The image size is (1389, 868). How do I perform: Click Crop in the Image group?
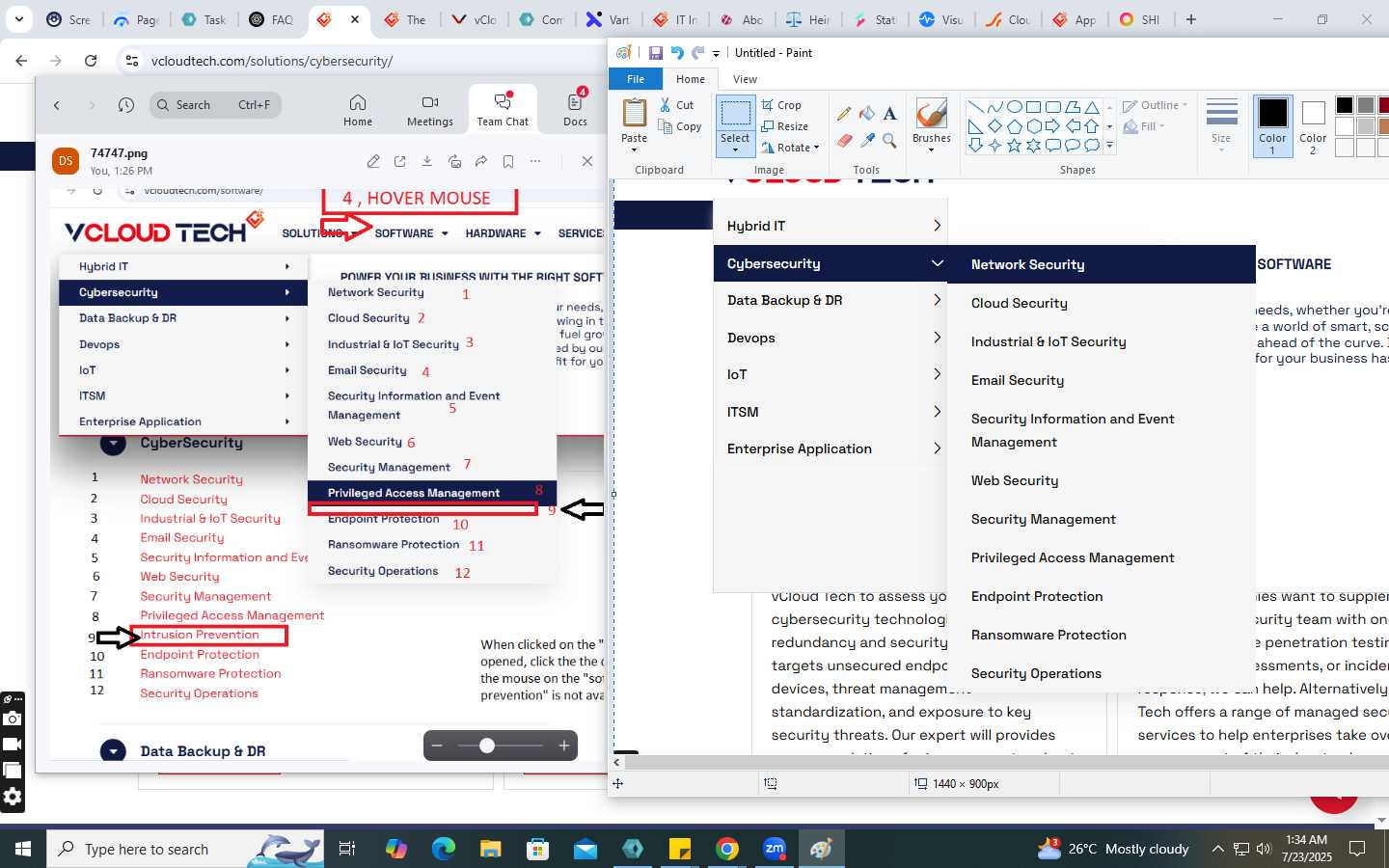pyautogui.click(x=781, y=105)
